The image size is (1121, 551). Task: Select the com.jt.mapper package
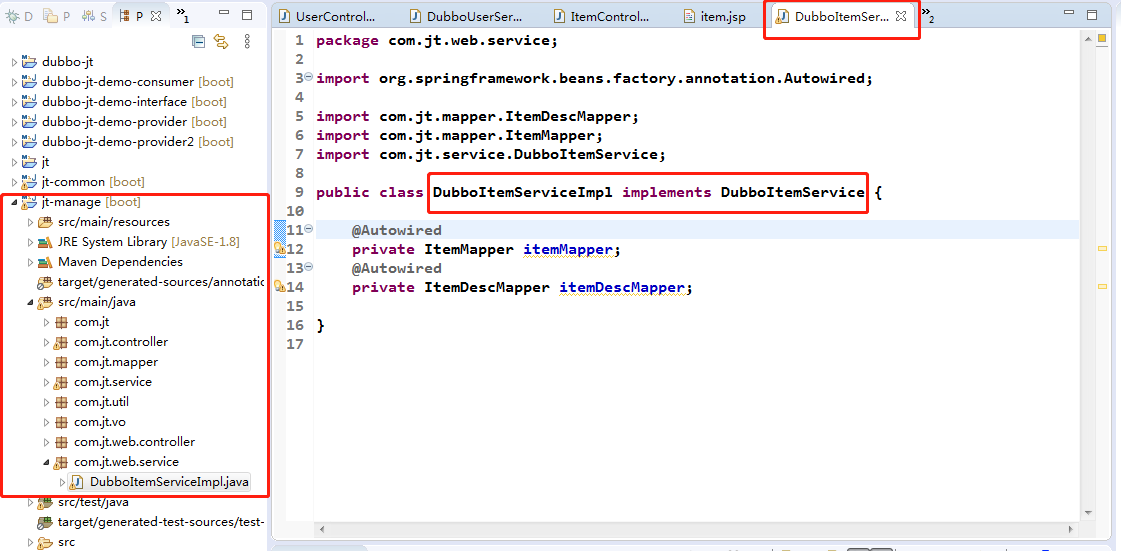(x=116, y=362)
